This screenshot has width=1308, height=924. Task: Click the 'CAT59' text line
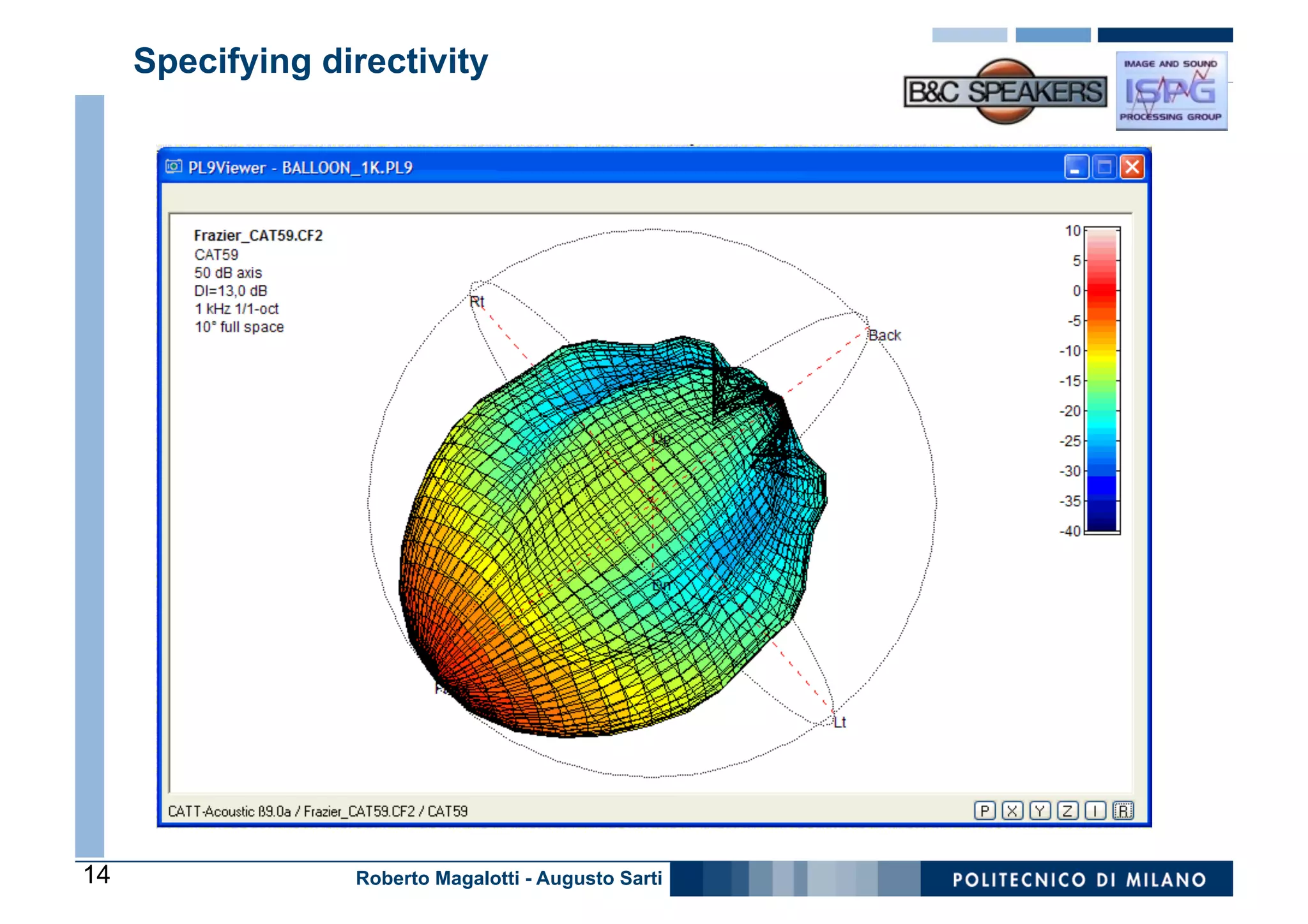pos(216,255)
